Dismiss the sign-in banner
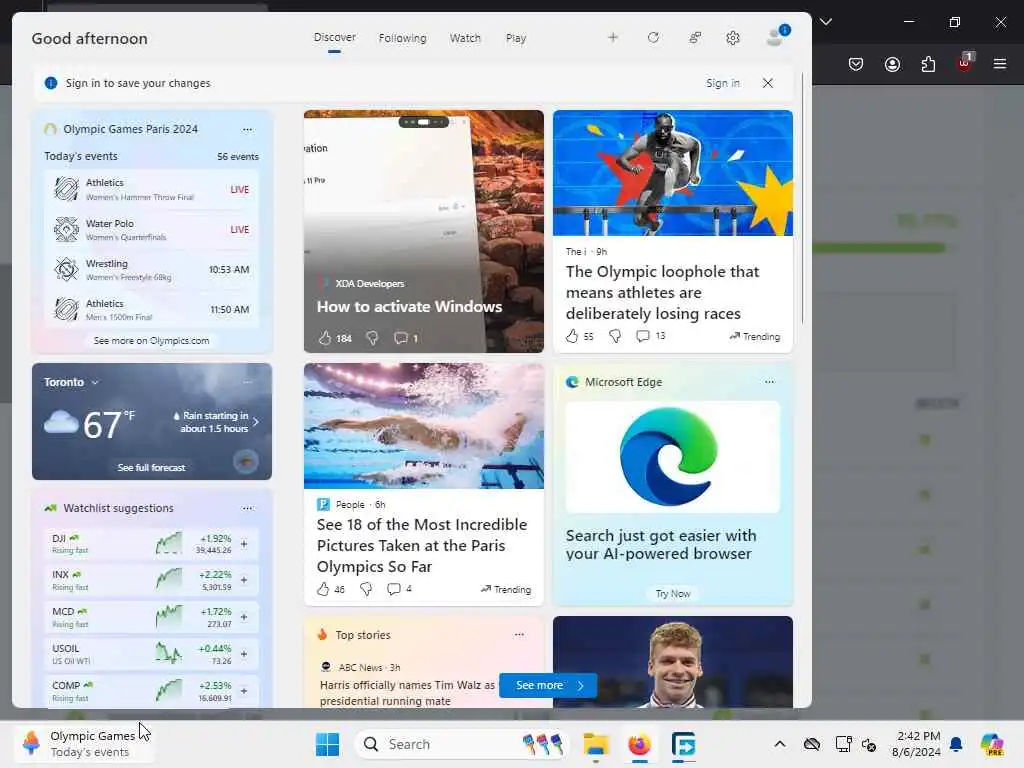Image resolution: width=1024 pixels, height=768 pixels. (768, 83)
